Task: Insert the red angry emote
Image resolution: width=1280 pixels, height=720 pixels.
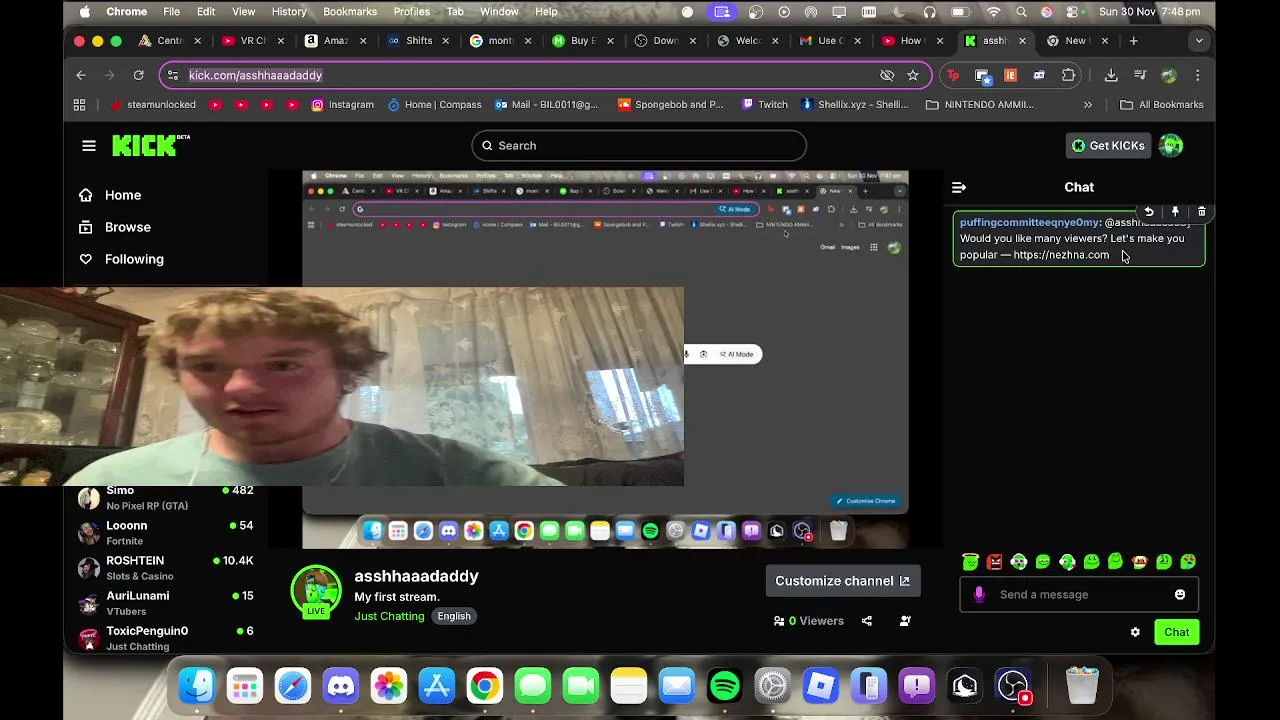Action: coord(994,562)
